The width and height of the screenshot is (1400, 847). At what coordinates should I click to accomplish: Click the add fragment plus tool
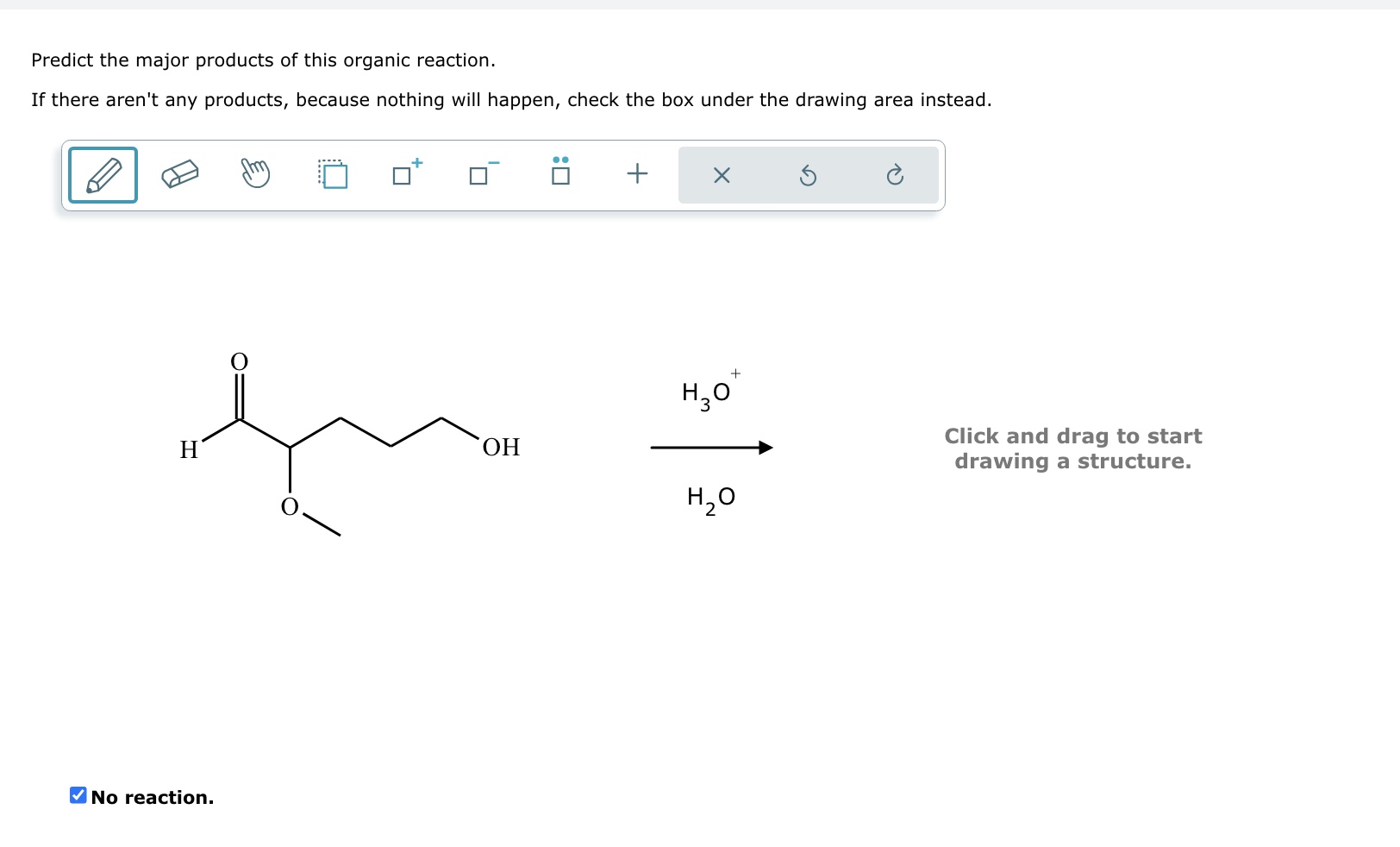point(636,175)
